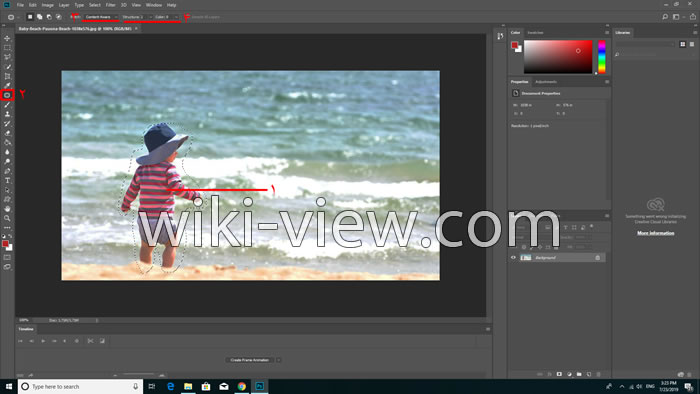Switch to the Swatches tab
Viewport: 700px width, 394px height.
point(535,33)
